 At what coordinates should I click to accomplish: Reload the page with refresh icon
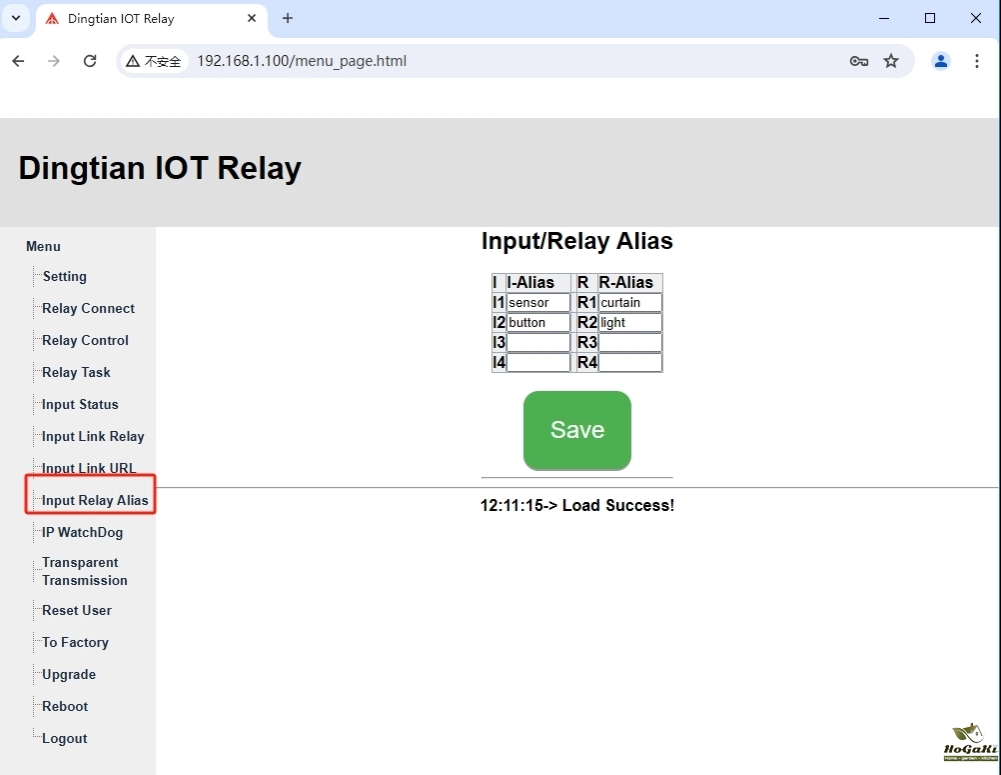(x=90, y=61)
